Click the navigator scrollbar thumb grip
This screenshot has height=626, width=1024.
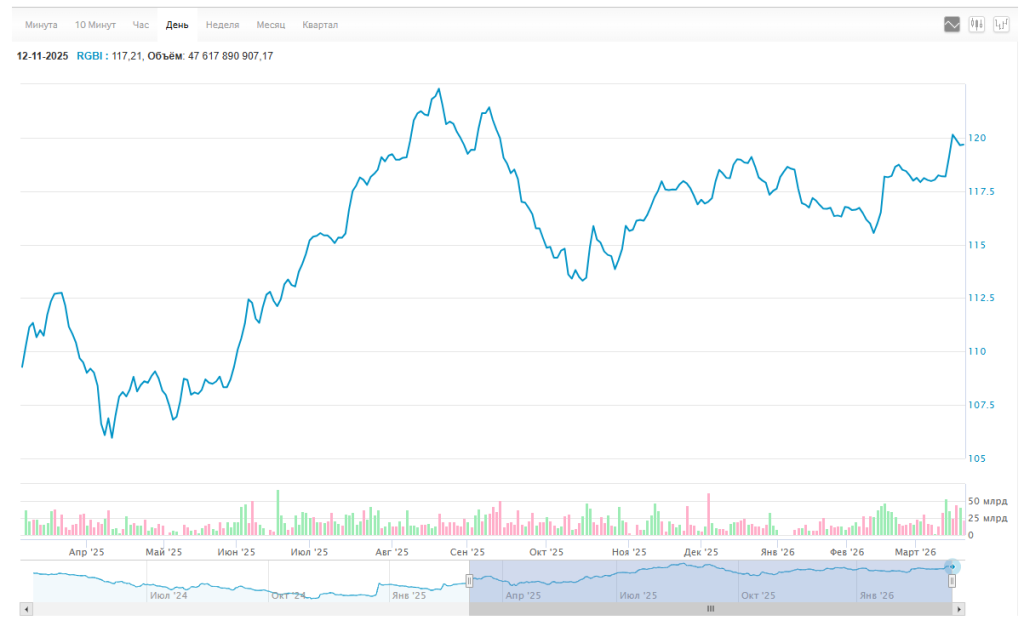(x=711, y=608)
